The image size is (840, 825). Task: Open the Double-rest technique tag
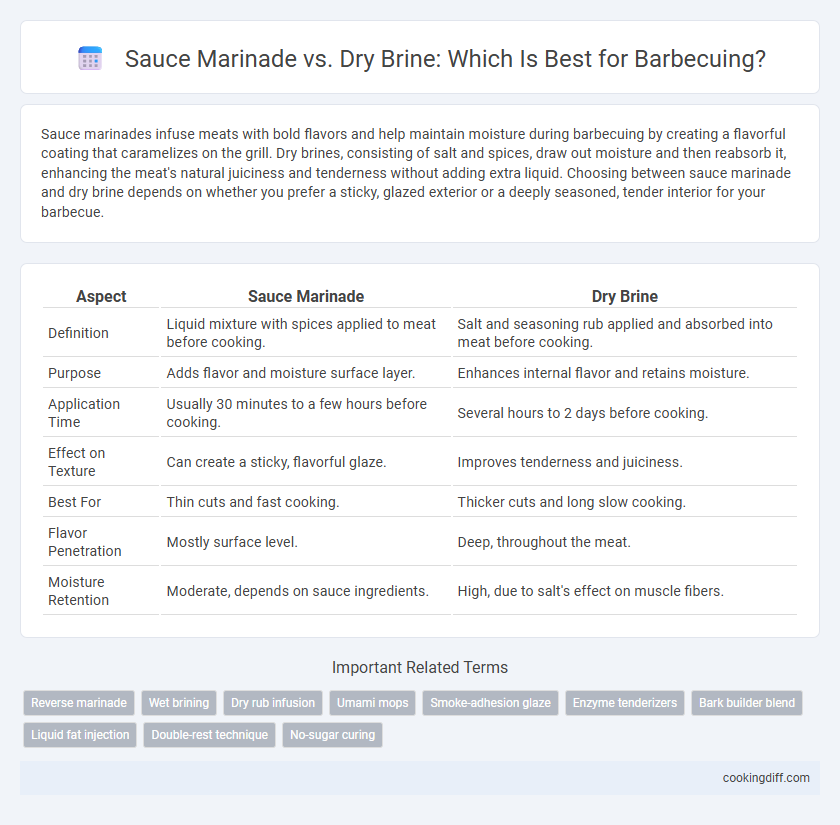point(209,735)
